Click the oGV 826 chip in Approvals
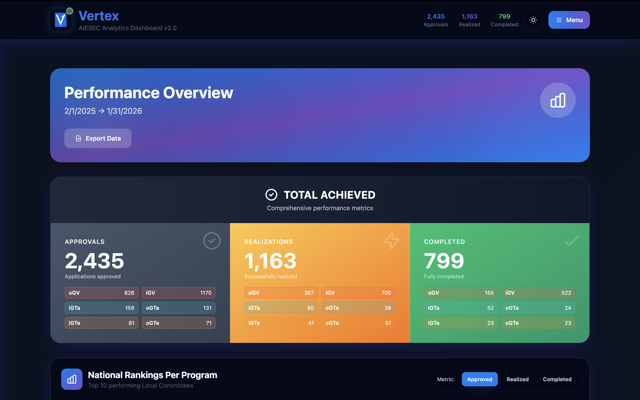The image size is (640, 400). coord(101,293)
